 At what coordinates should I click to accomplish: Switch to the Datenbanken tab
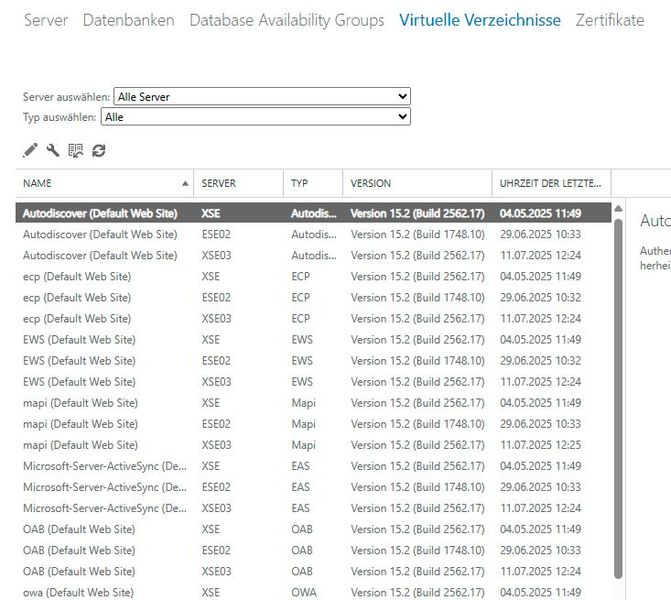[128, 20]
